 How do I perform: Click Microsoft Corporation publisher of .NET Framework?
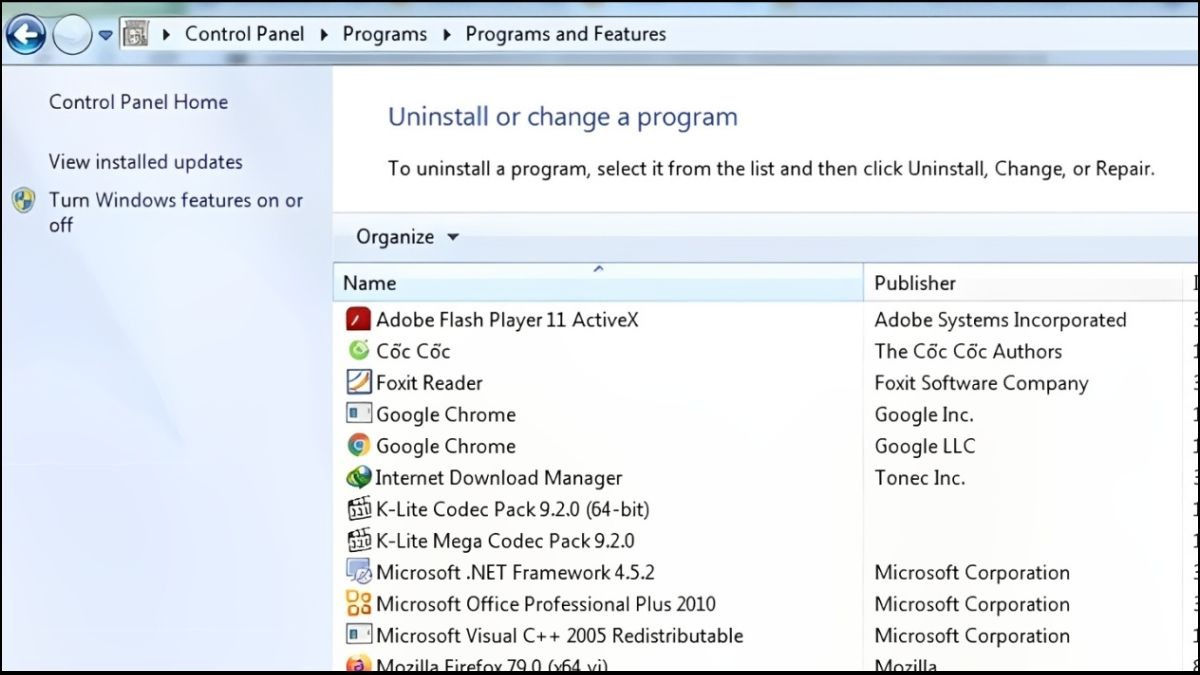[x=972, y=573]
